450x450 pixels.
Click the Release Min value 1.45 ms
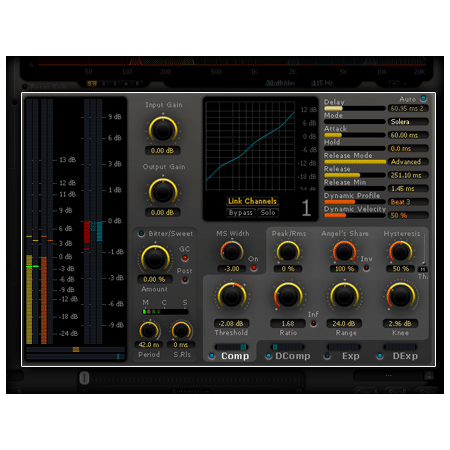408,188
